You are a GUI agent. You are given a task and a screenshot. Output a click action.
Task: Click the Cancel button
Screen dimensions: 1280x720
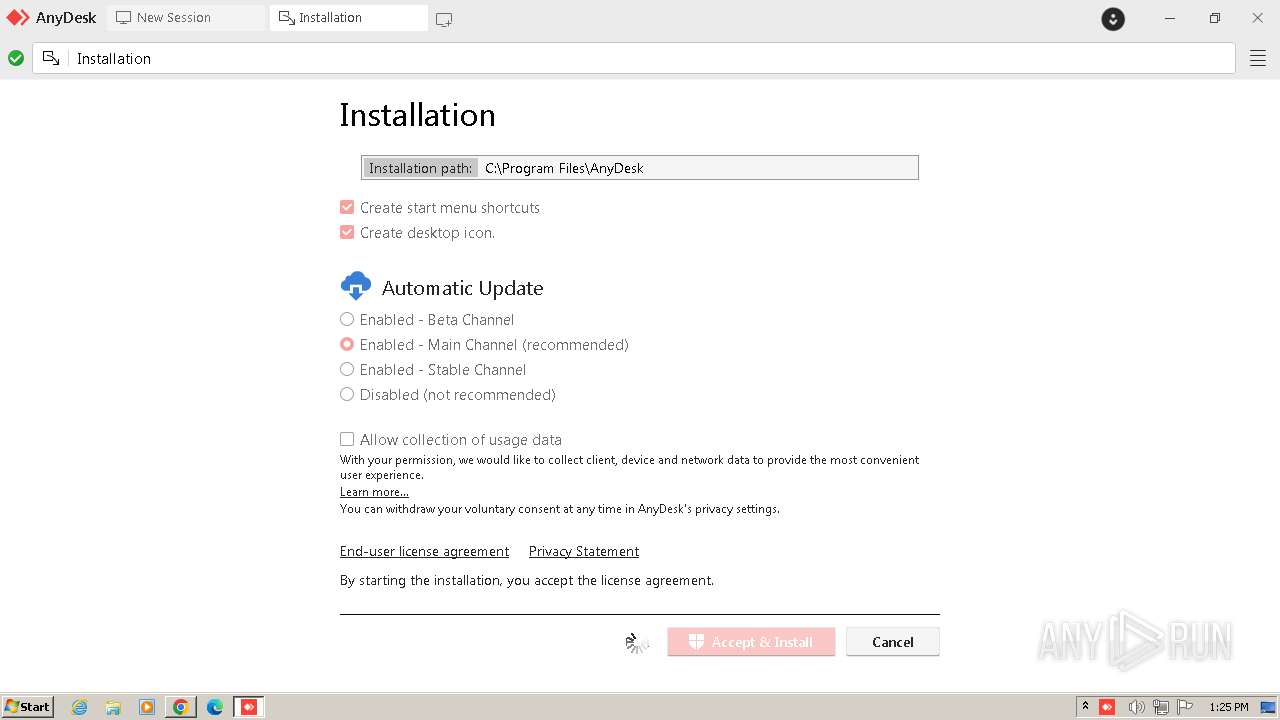tap(893, 642)
